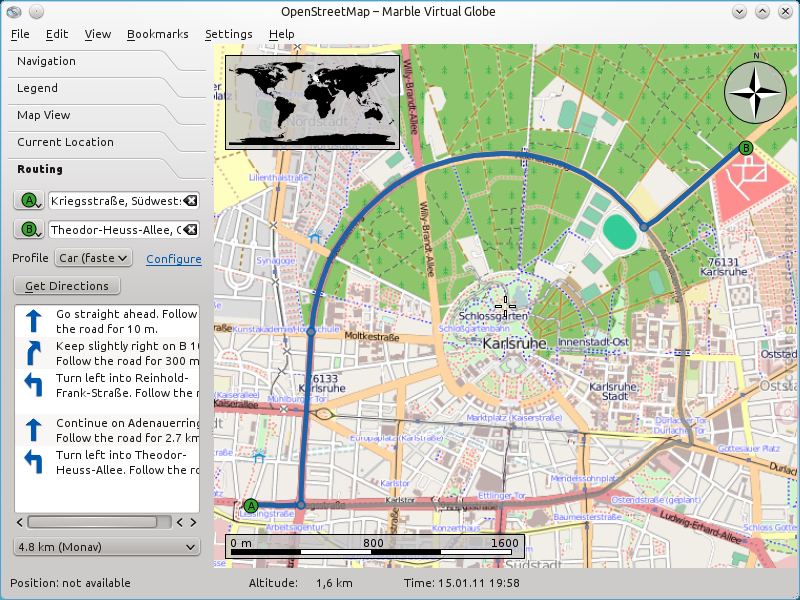Click the green A start marker on map
This screenshot has width=800, height=600.
click(x=251, y=506)
